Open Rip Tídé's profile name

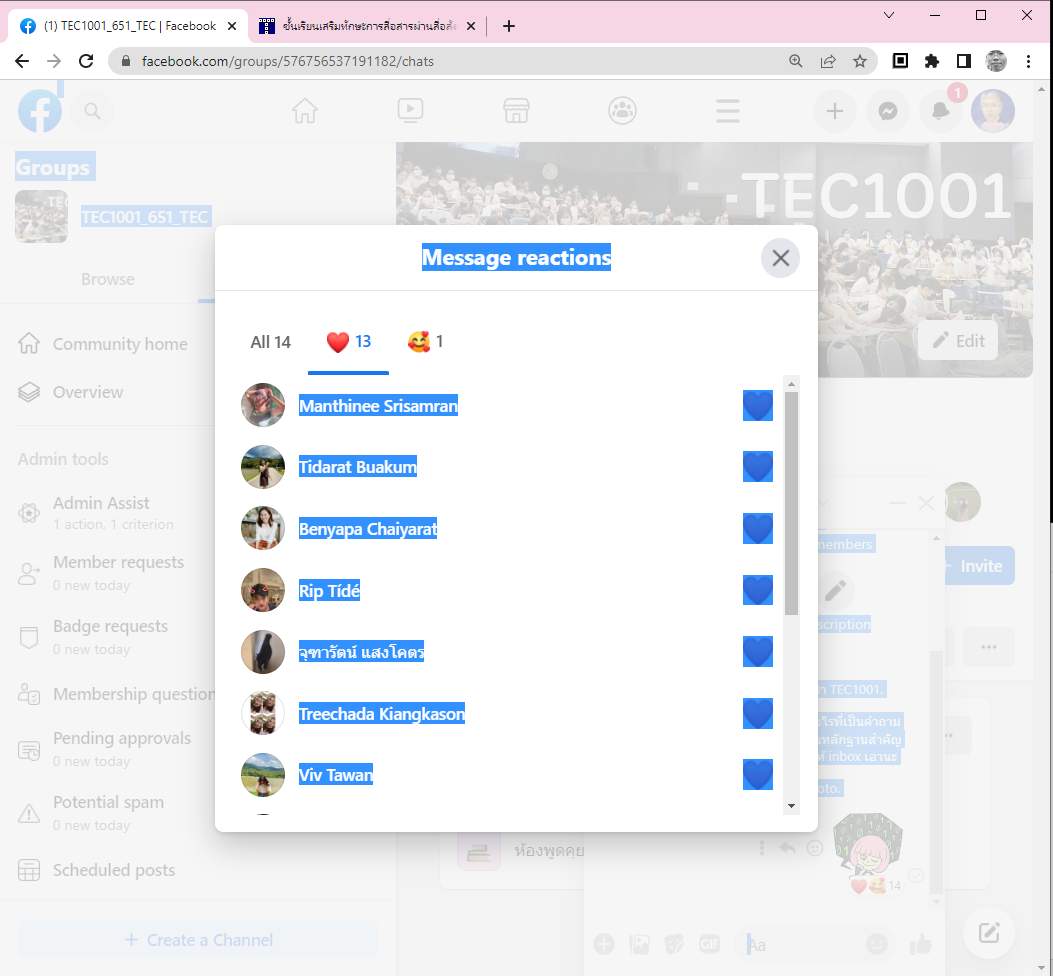(329, 590)
